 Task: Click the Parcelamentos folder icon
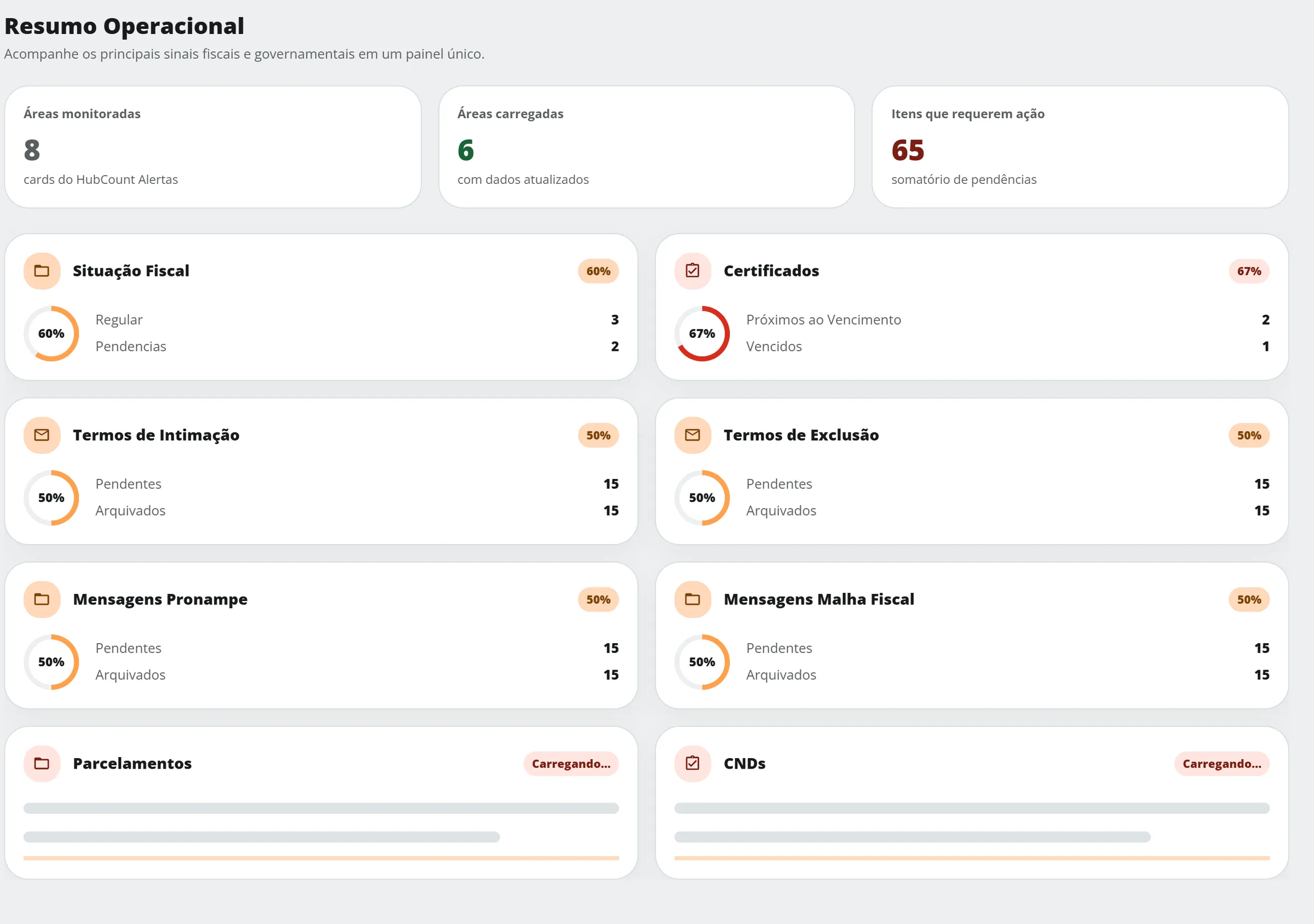tap(42, 763)
